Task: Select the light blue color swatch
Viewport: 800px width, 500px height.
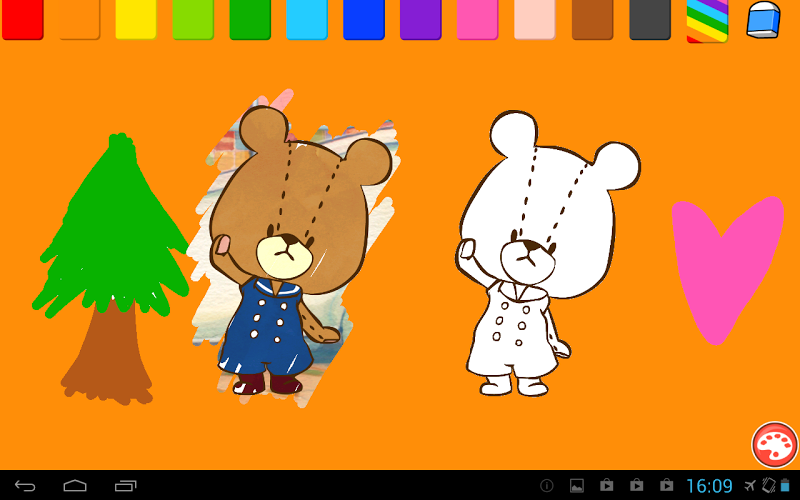Action: tap(307, 19)
